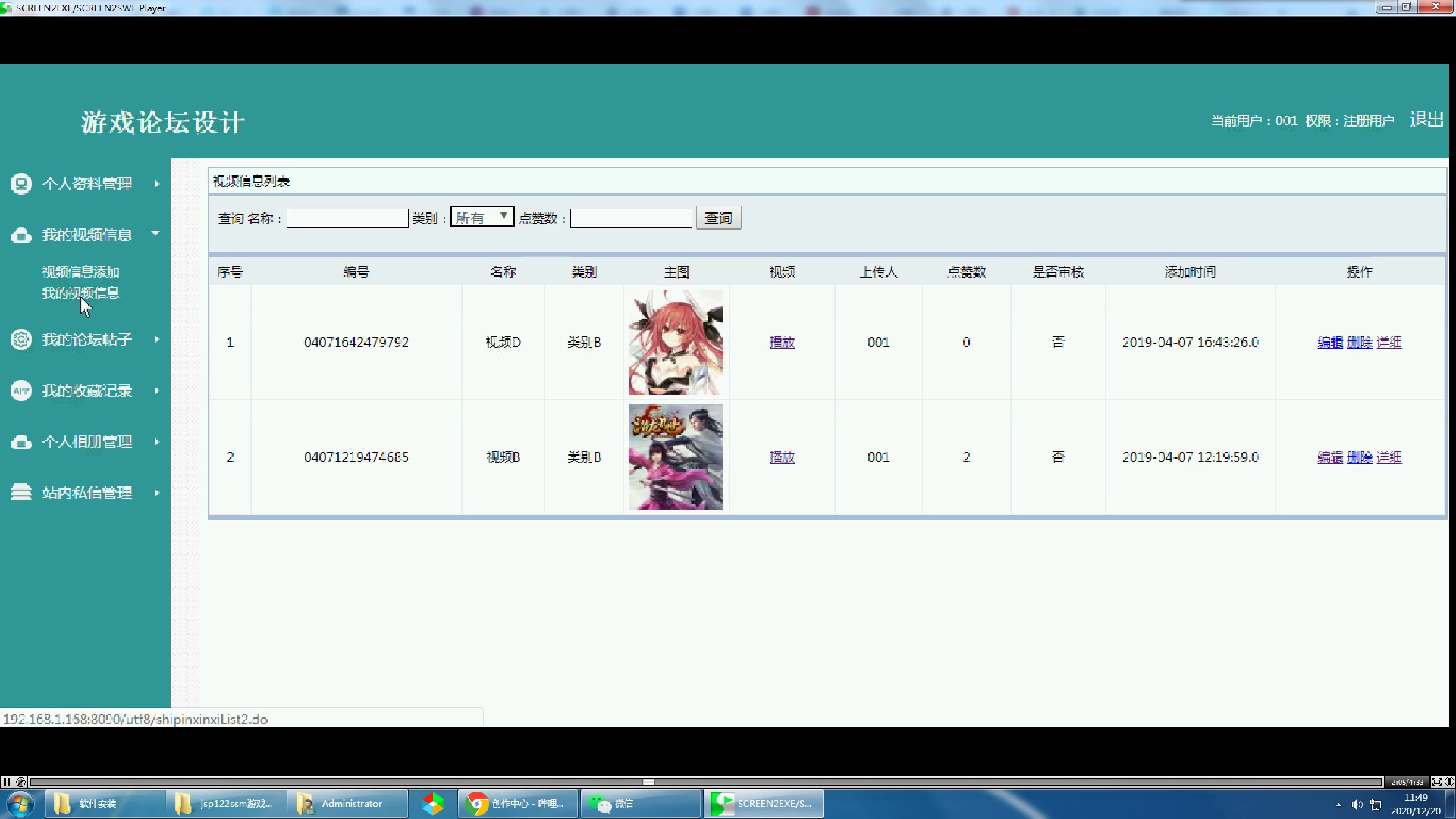
Task: Click the 查询 search button
Action: (x=718, y=218)
